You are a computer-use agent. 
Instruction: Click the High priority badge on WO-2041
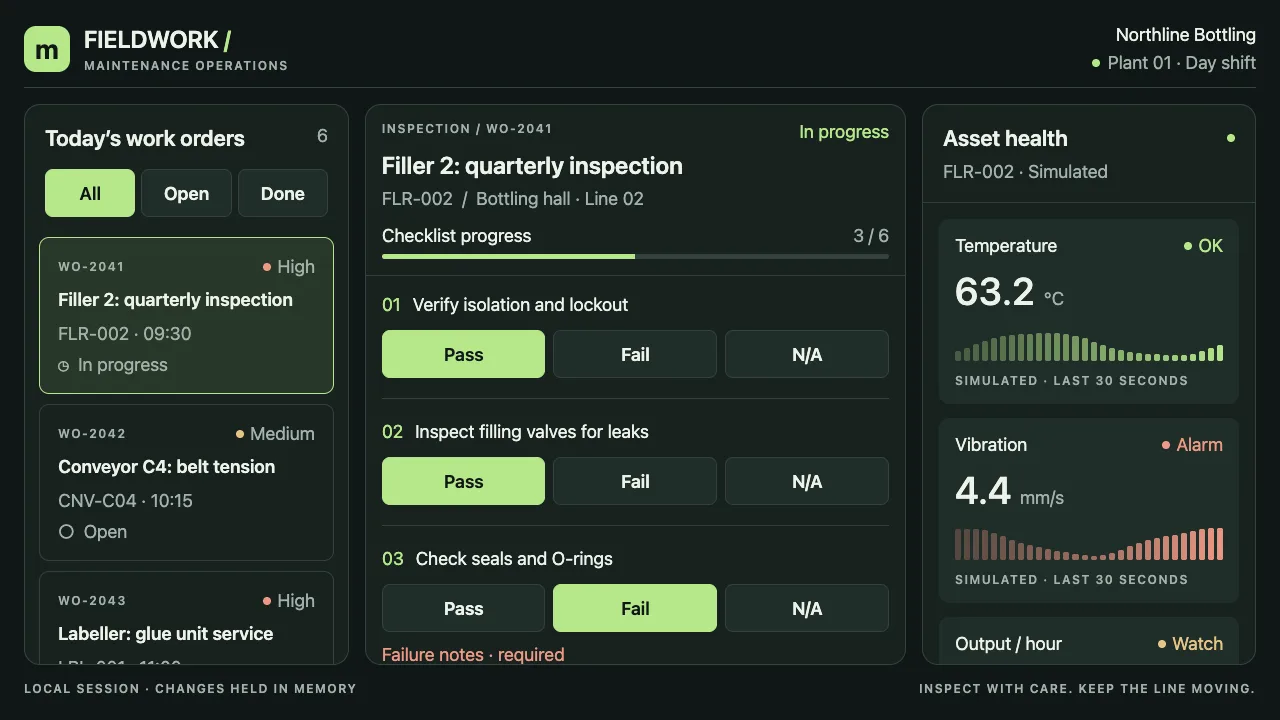coord(289,267)
